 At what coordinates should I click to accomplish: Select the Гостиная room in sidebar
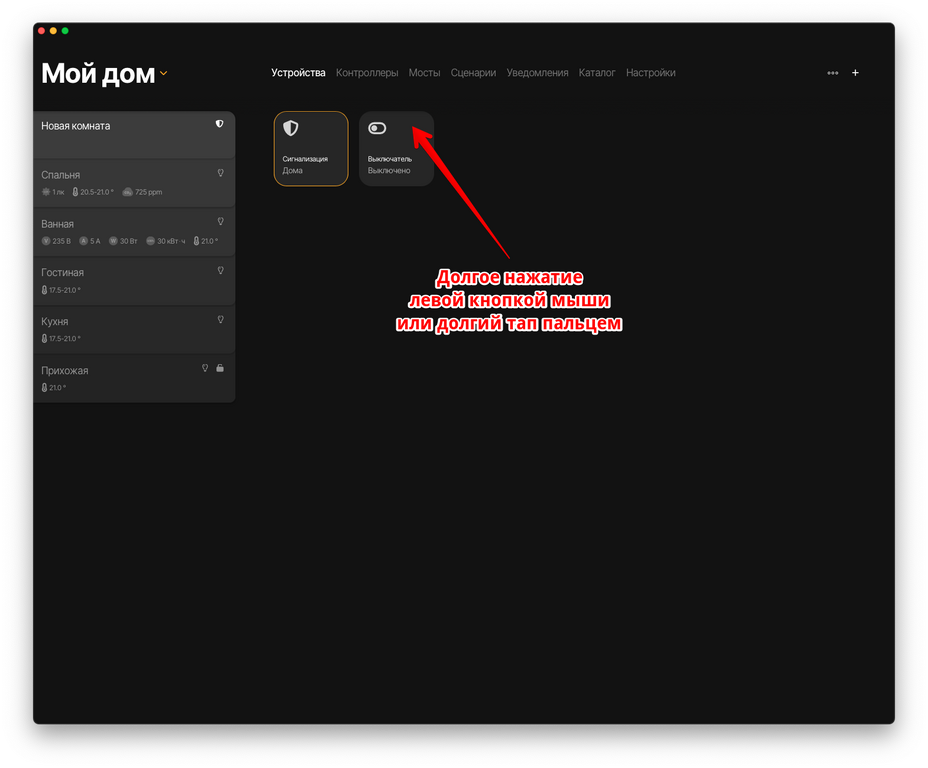pyautogui.click(x=120, y=279)
